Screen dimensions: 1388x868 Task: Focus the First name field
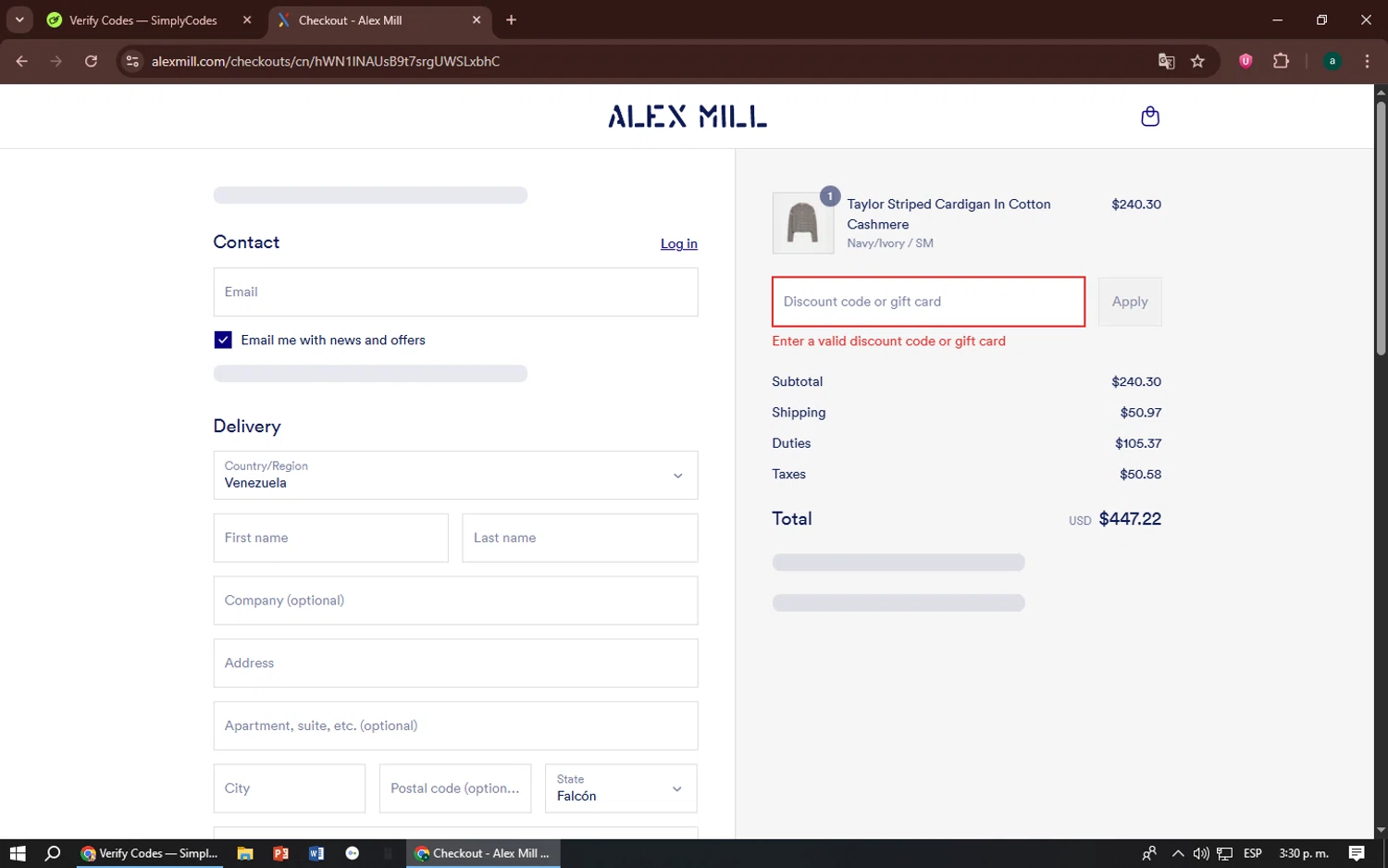pos(330,538)
